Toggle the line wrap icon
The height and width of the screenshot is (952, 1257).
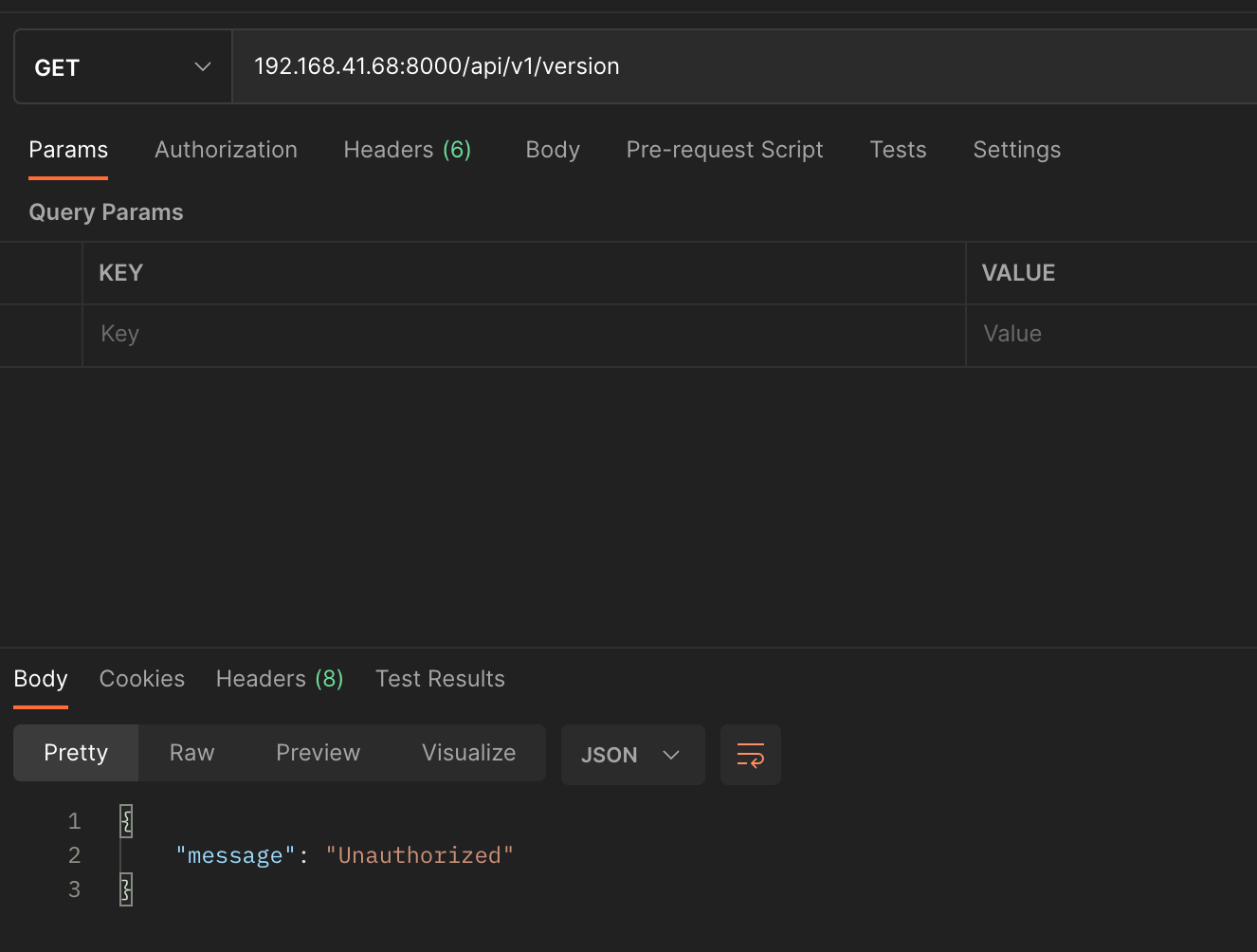coord(751,755)
